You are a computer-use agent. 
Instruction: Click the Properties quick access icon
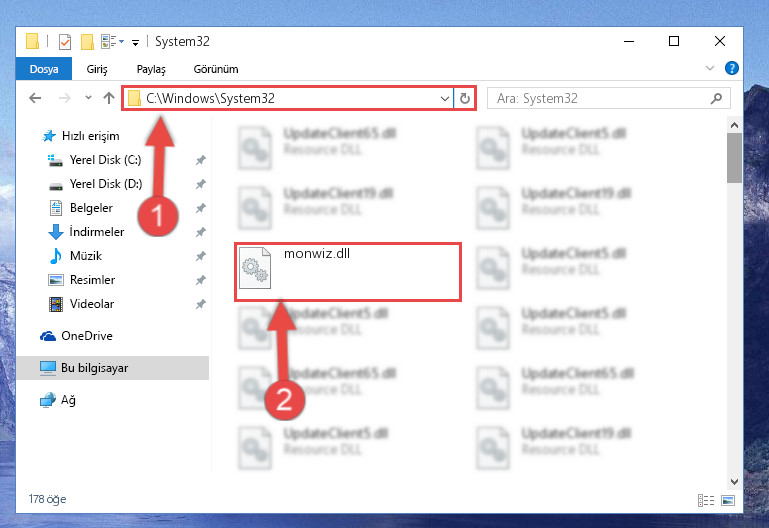pyautogui.click(x=65, y=42)
